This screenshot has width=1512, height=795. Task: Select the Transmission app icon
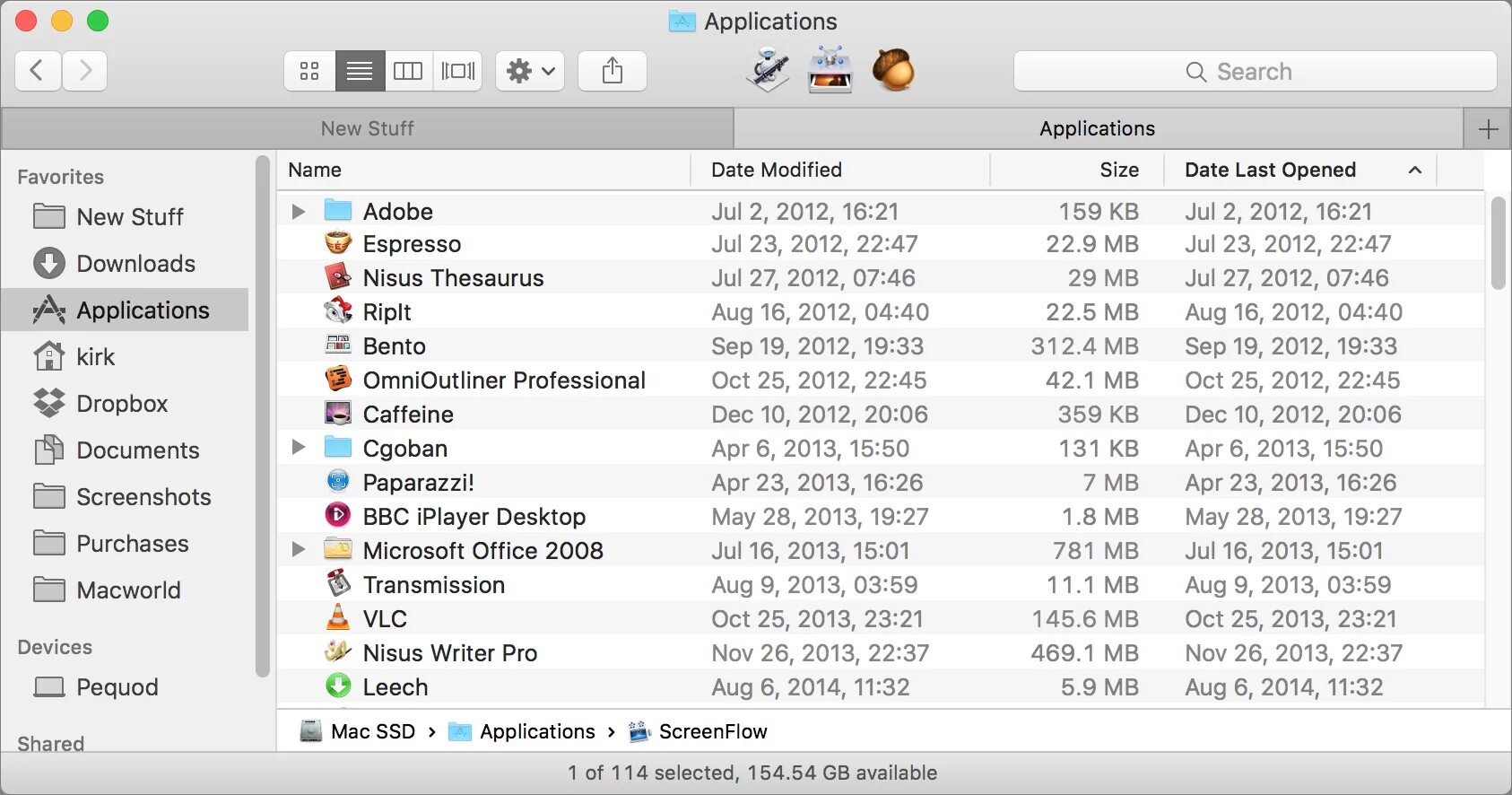[x=338, y=584]
